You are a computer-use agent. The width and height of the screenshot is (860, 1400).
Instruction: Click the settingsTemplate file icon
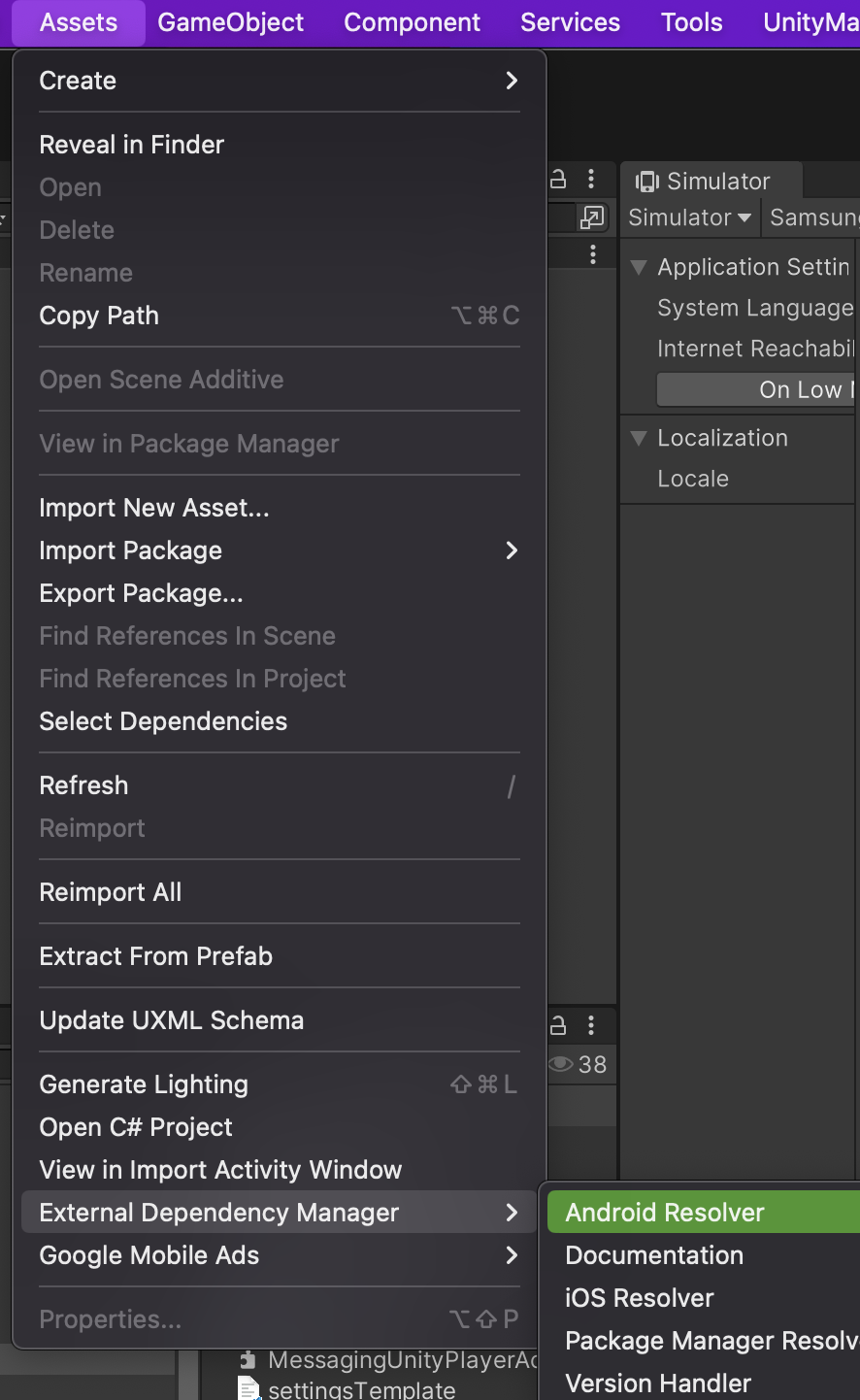(249, 1389)
